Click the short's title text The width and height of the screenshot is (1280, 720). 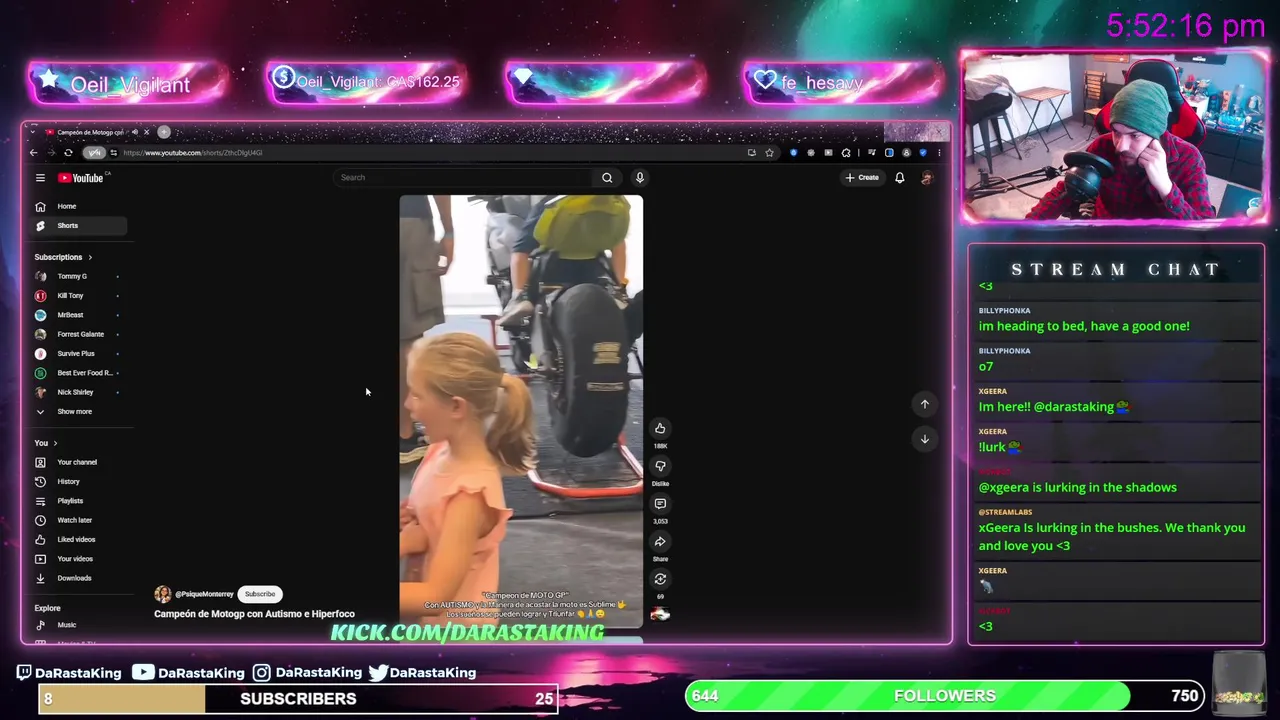254,614
